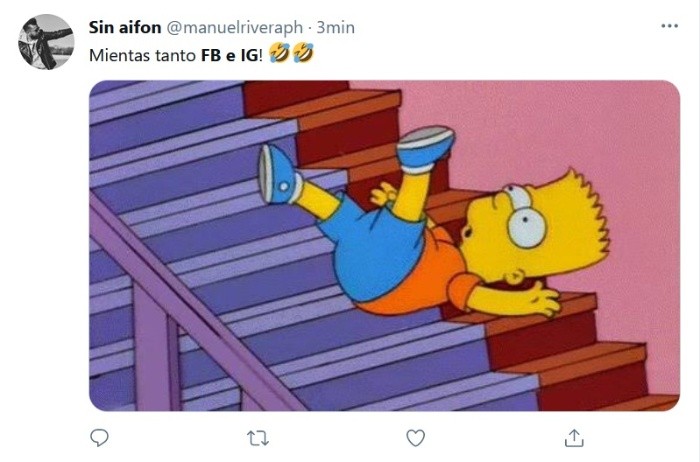Click the tweet text Mientas tanto

coord(142,55)
